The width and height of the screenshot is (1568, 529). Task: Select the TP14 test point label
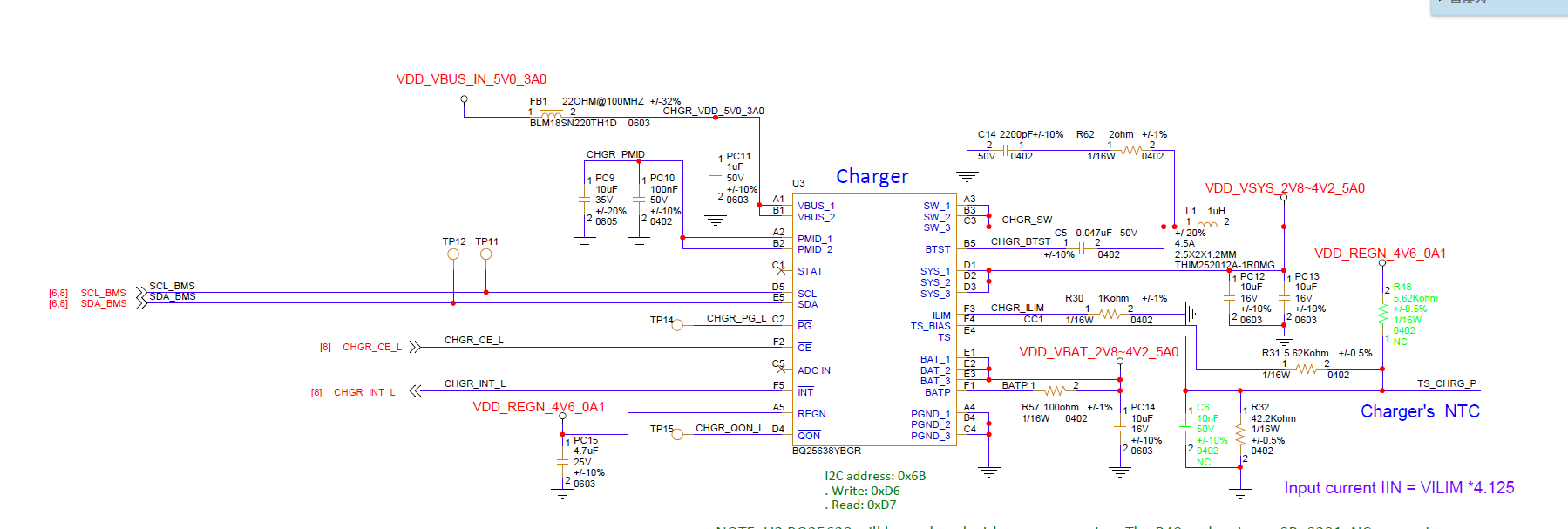click(x=662, y=320)
